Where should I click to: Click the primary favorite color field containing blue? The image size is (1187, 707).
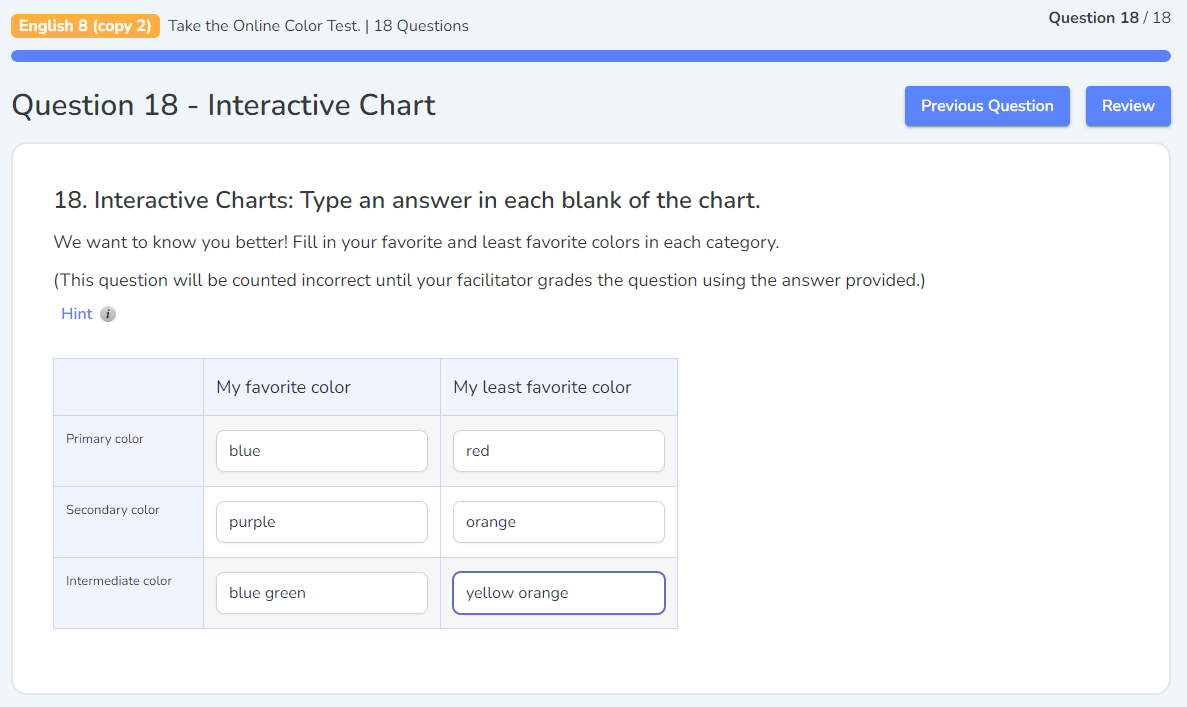click(322, 451)
